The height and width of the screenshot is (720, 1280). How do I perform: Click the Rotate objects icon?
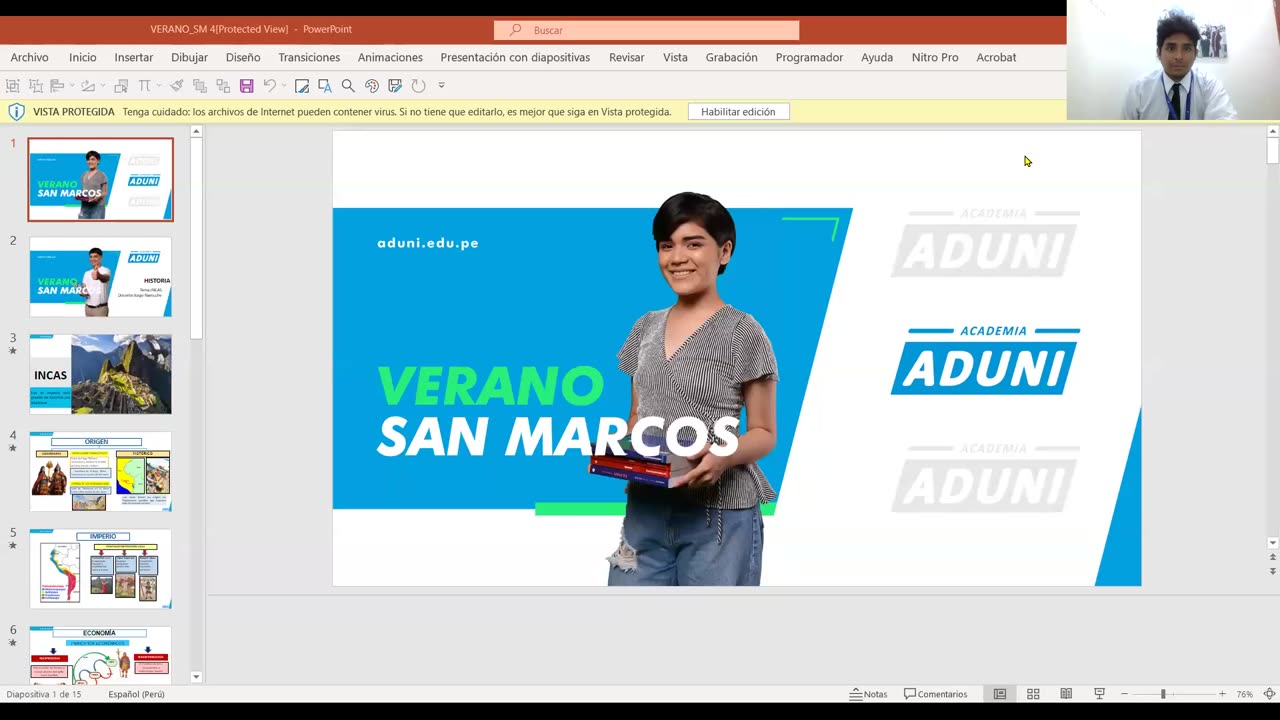(88, 86)
